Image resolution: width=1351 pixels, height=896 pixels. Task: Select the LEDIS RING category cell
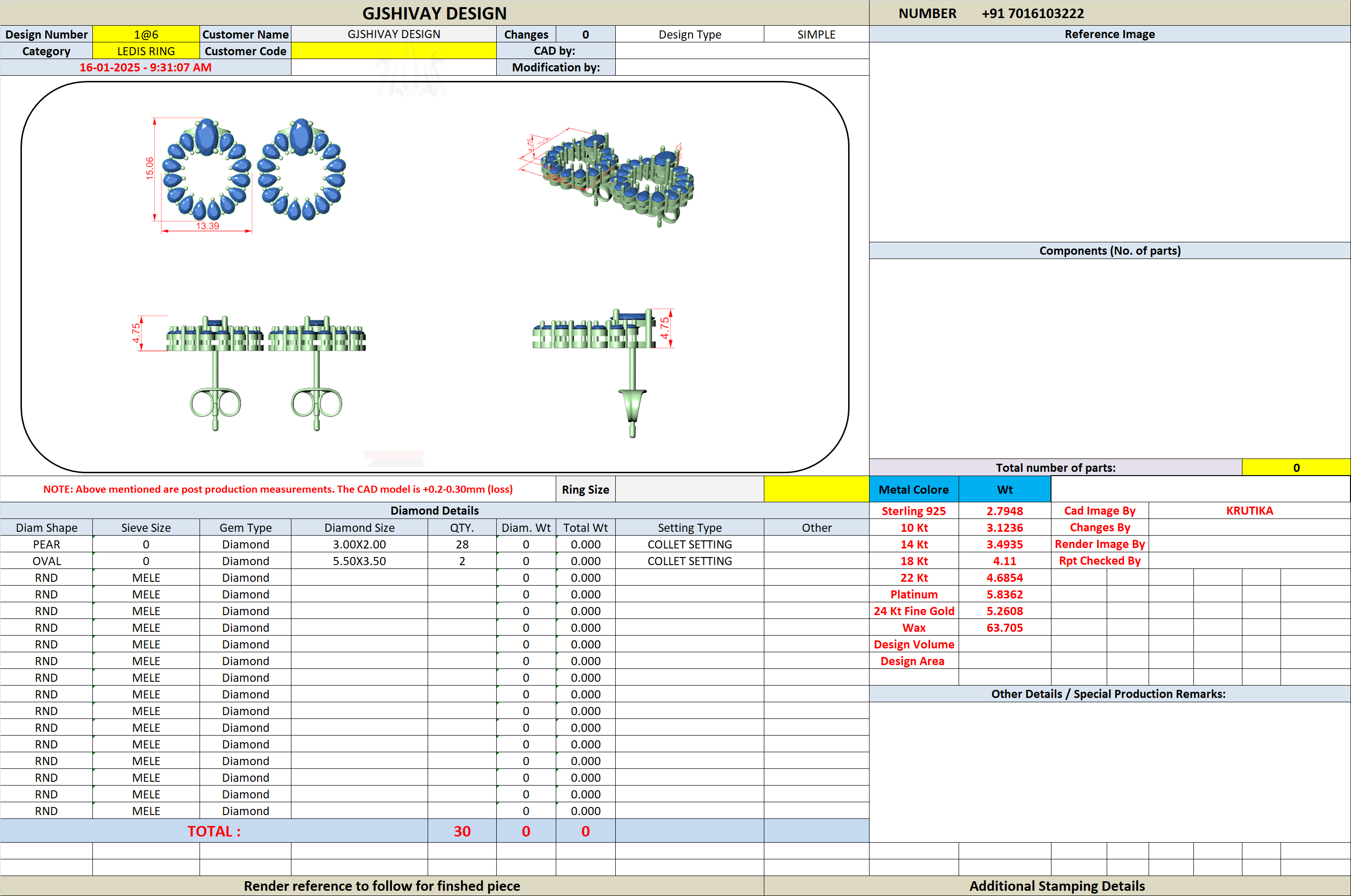[x=146, y=51]
